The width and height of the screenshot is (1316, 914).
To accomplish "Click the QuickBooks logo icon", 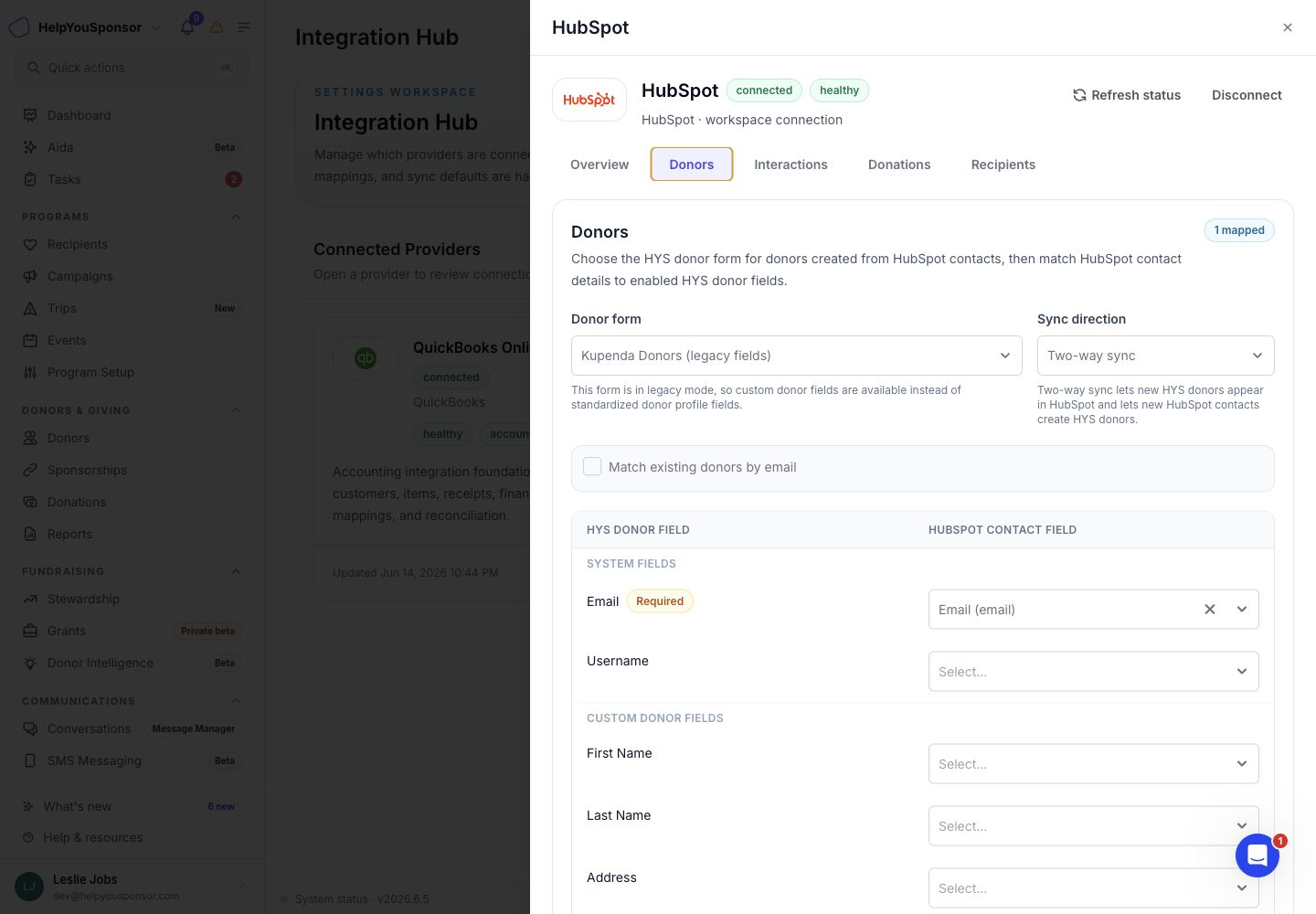I will click(x=366, y=358).
